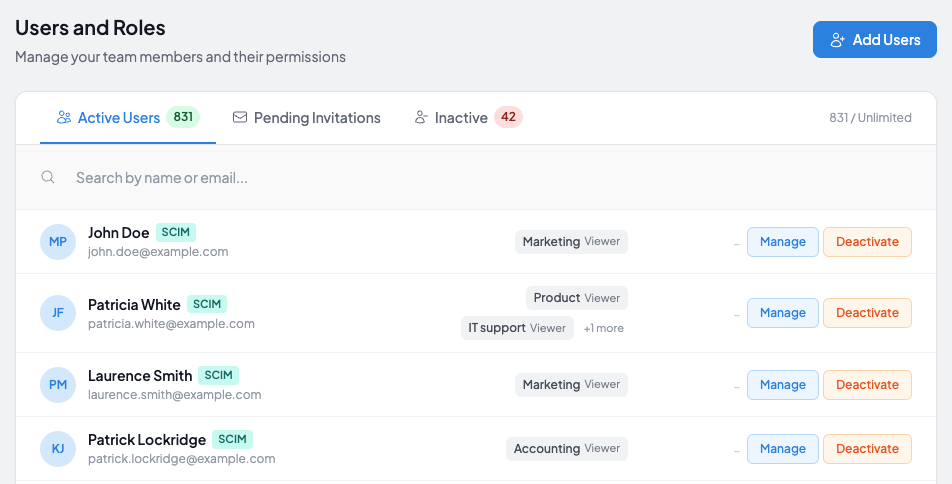Deactivate Patricia White
Image resolution: width=952 pixels, height=484 pixels.
867,313
